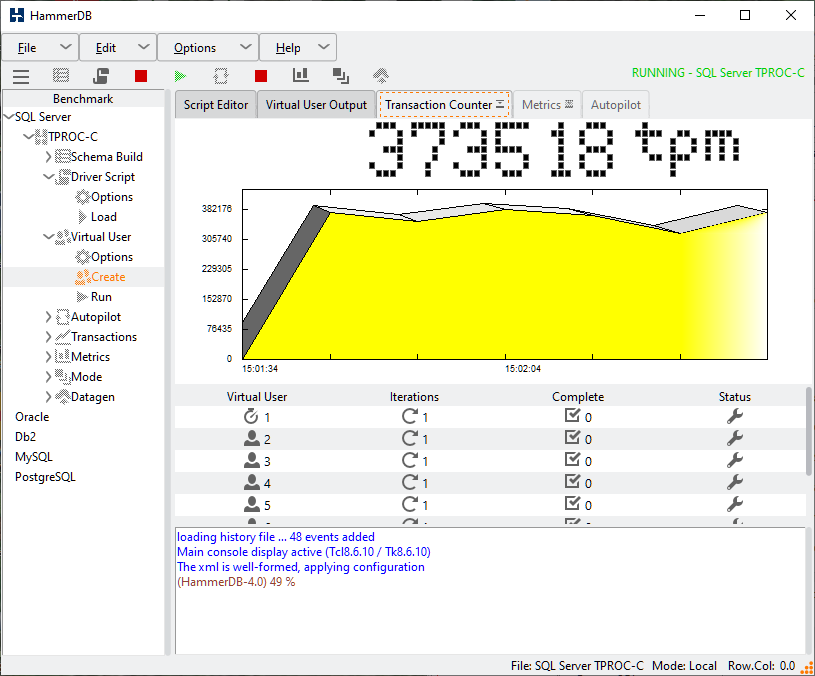The height and width of the screenshot is (676, 815).
Task: Click the virtual user list vertical scrollbar
Action: tap(808, 430)
